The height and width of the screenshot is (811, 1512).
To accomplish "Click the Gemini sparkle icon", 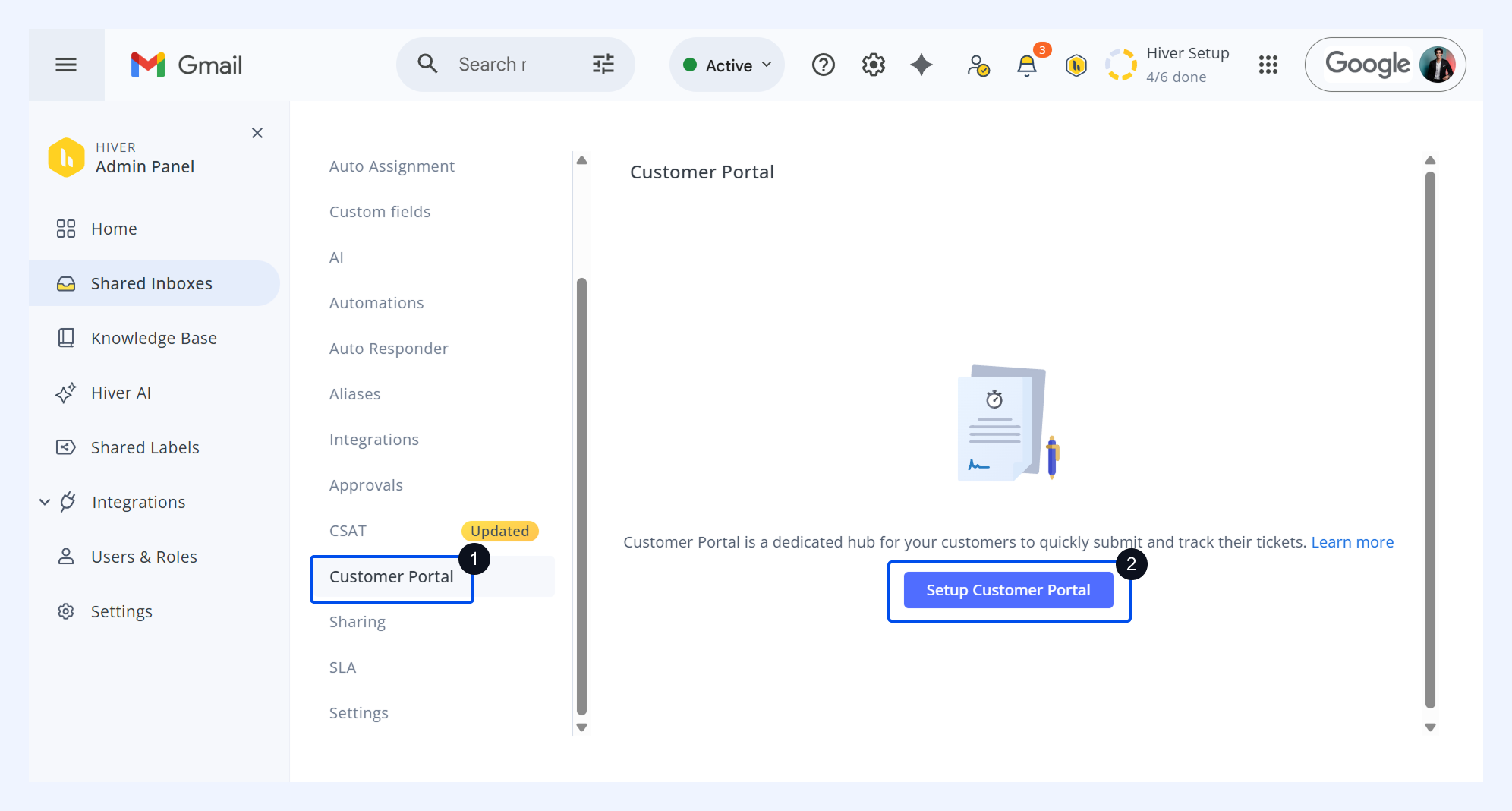I will coord(921,65).
